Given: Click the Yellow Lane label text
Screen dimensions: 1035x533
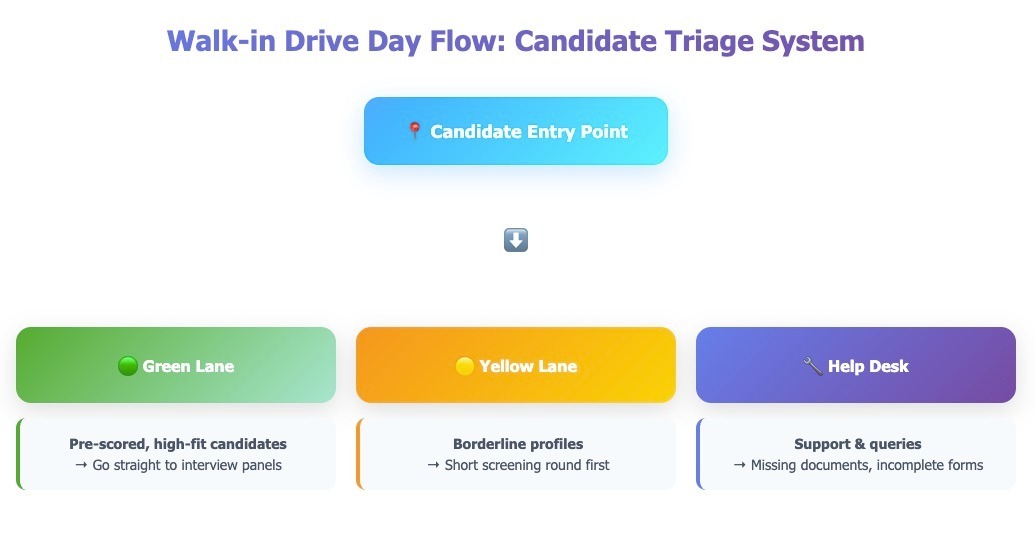Looking at the screenshot, I should click(x=528, y=366).
